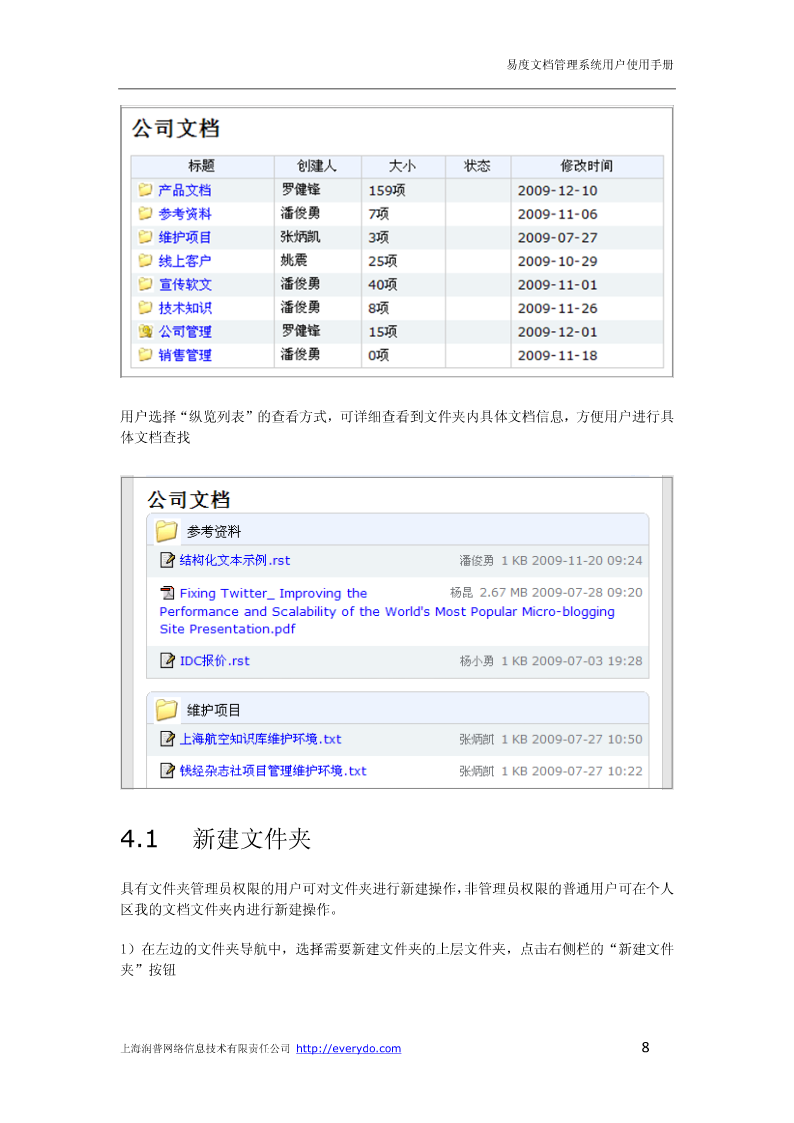Open the 线上客户 folder link
The height and width of the screenshot is (1123, 794).
(x=185, y=261)
